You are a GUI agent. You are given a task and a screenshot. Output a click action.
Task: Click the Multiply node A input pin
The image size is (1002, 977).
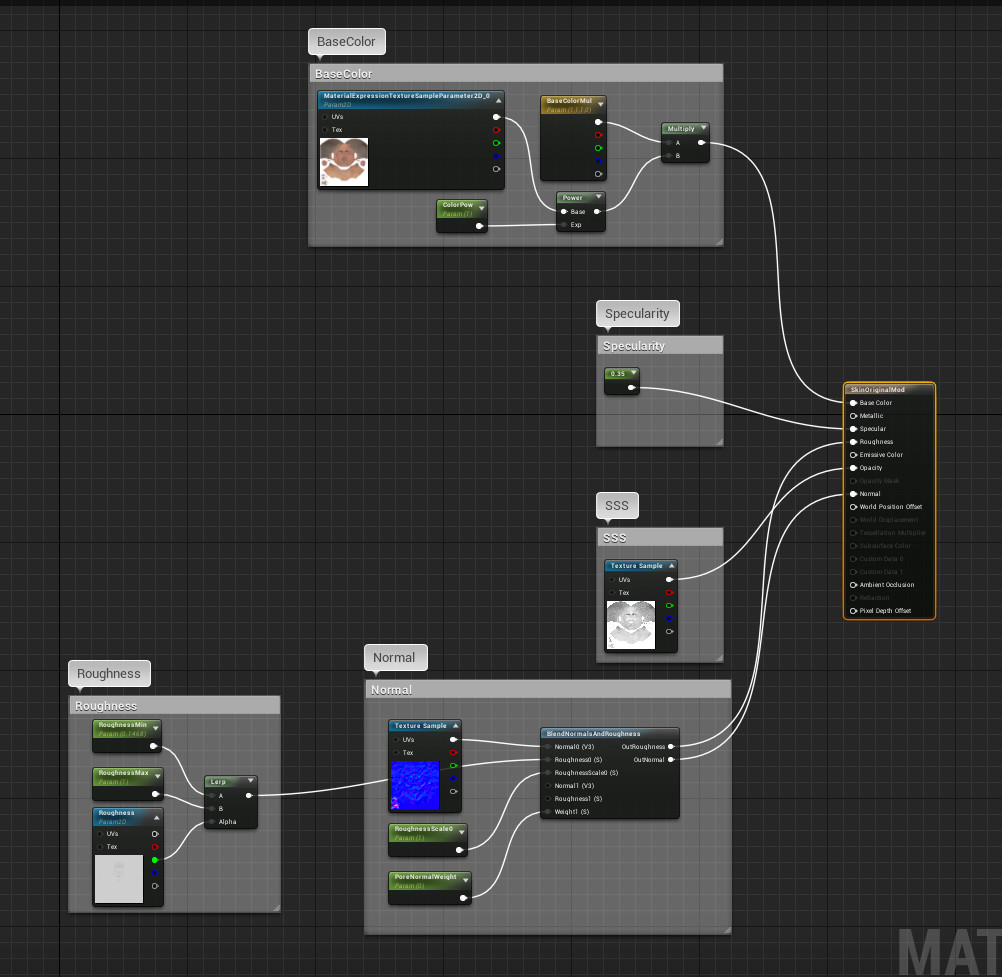click(669, 142)
